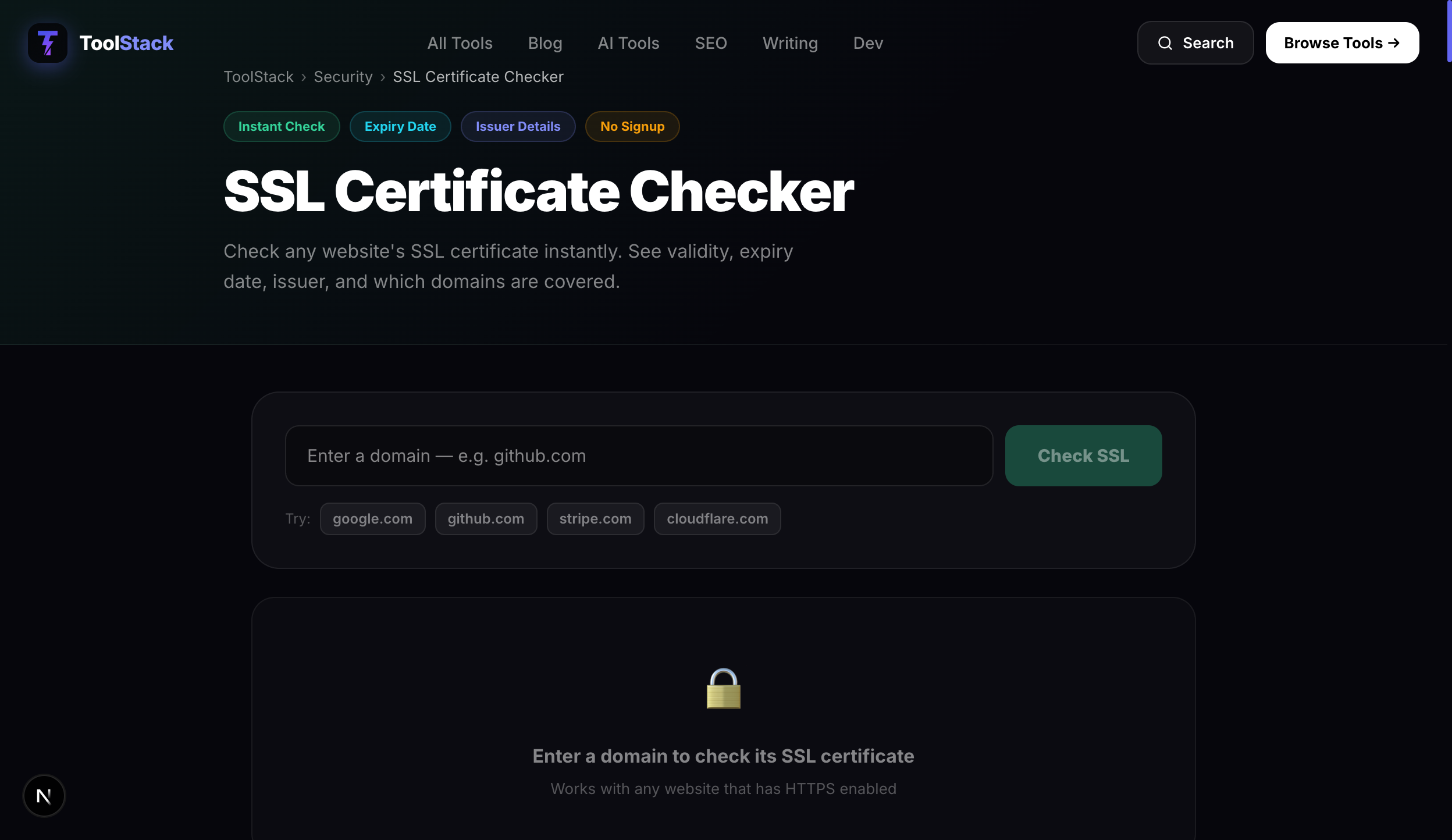Focus the domain input field

click(x=639, y=455)
